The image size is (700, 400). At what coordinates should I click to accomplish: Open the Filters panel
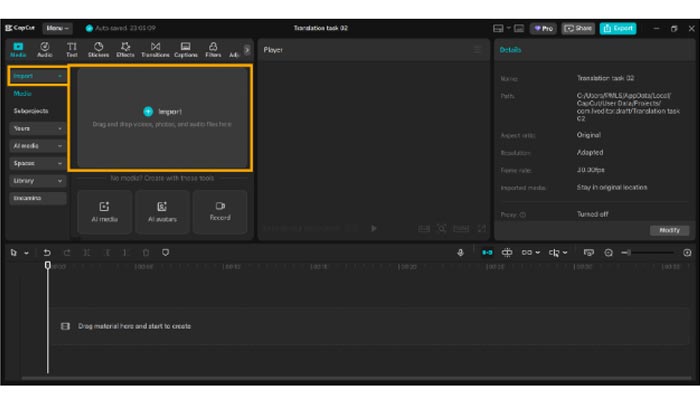tap(213, 49)
